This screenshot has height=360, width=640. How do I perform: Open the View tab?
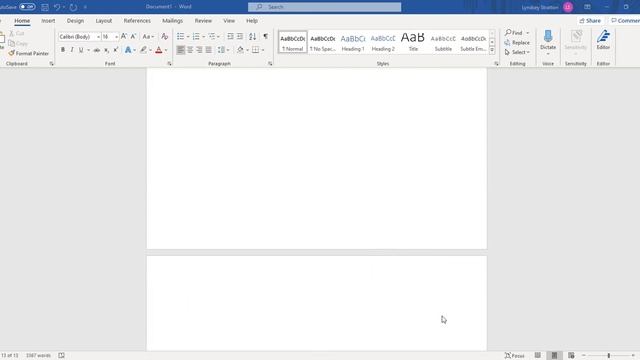click(229, 20)
